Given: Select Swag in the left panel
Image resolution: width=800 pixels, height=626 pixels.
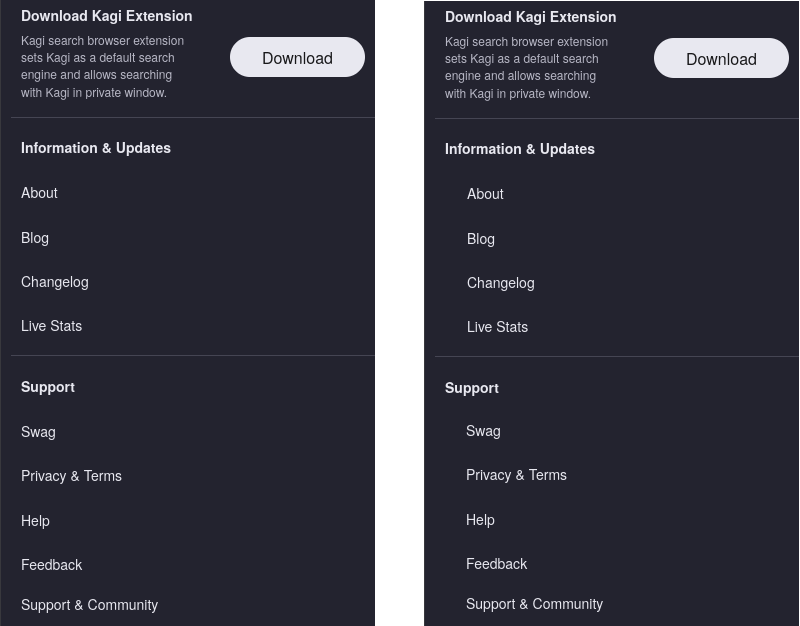Looking at the screenshot, I should pos(38,432).
